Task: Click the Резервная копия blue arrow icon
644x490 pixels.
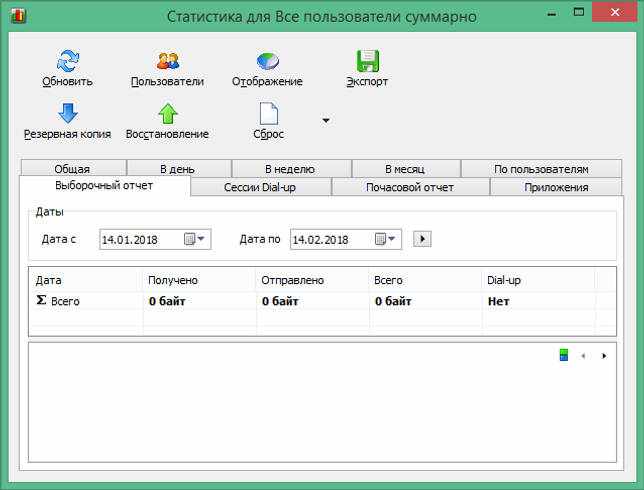Action: (68, 113)
